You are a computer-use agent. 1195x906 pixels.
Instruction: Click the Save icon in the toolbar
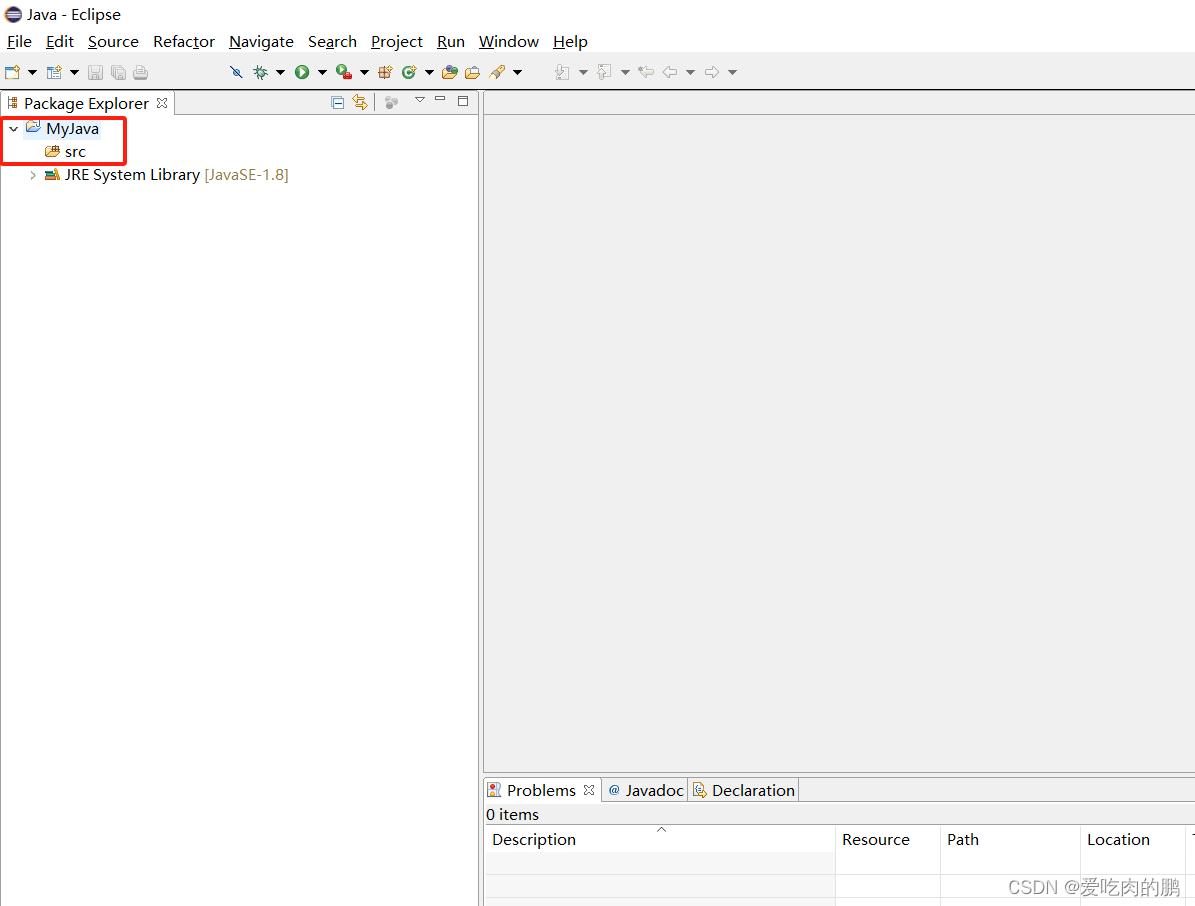(95, 72)
